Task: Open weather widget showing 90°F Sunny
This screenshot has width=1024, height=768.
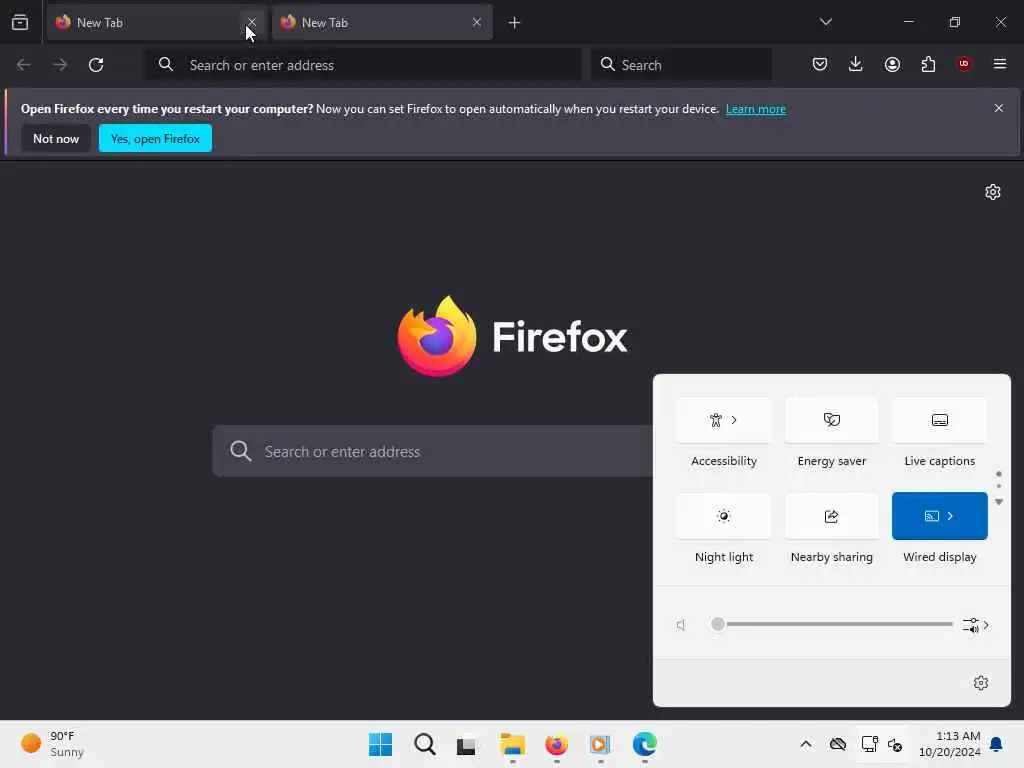Action: click(52, 744)
